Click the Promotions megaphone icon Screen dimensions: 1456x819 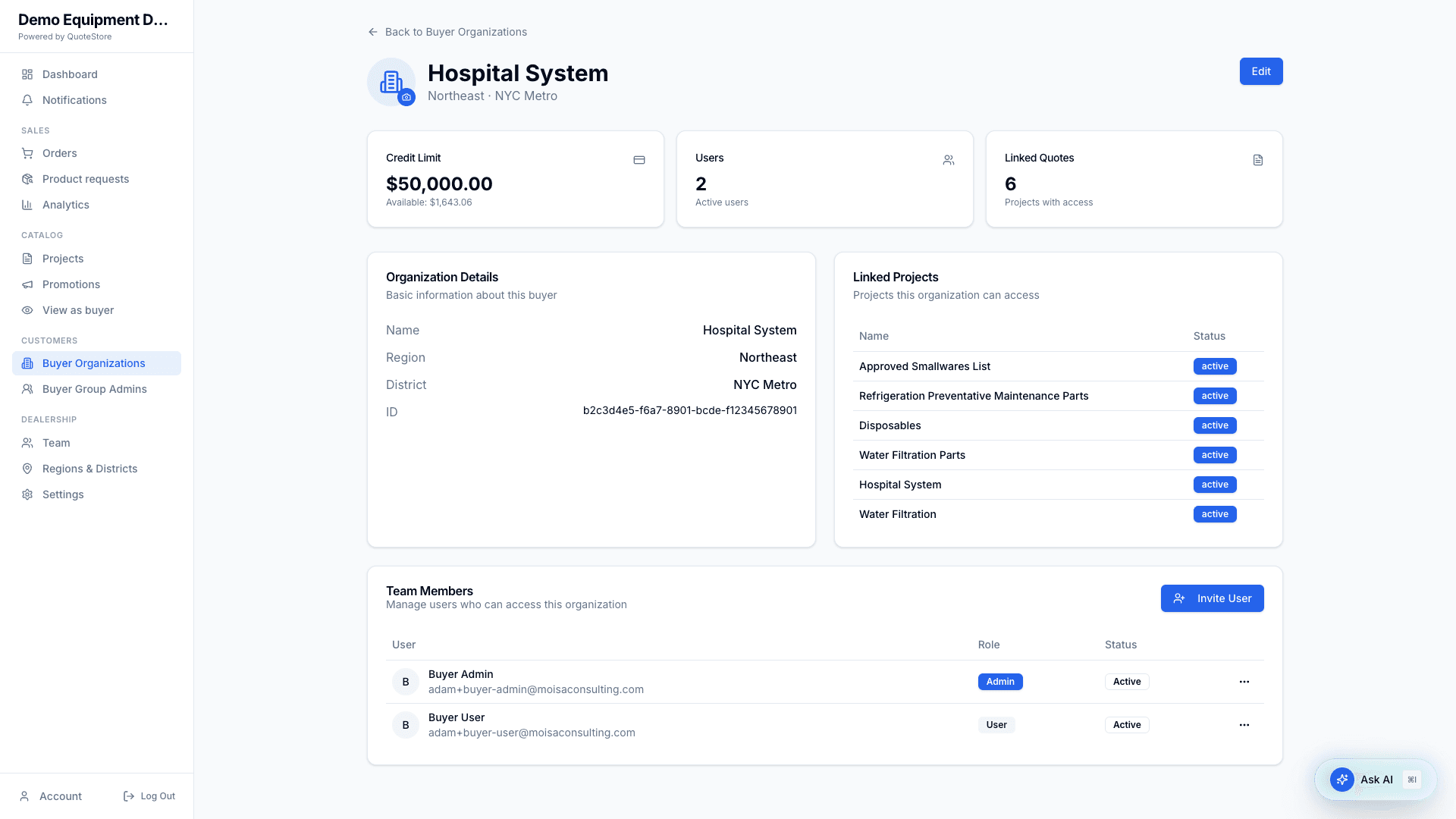(x=27, y=284)
